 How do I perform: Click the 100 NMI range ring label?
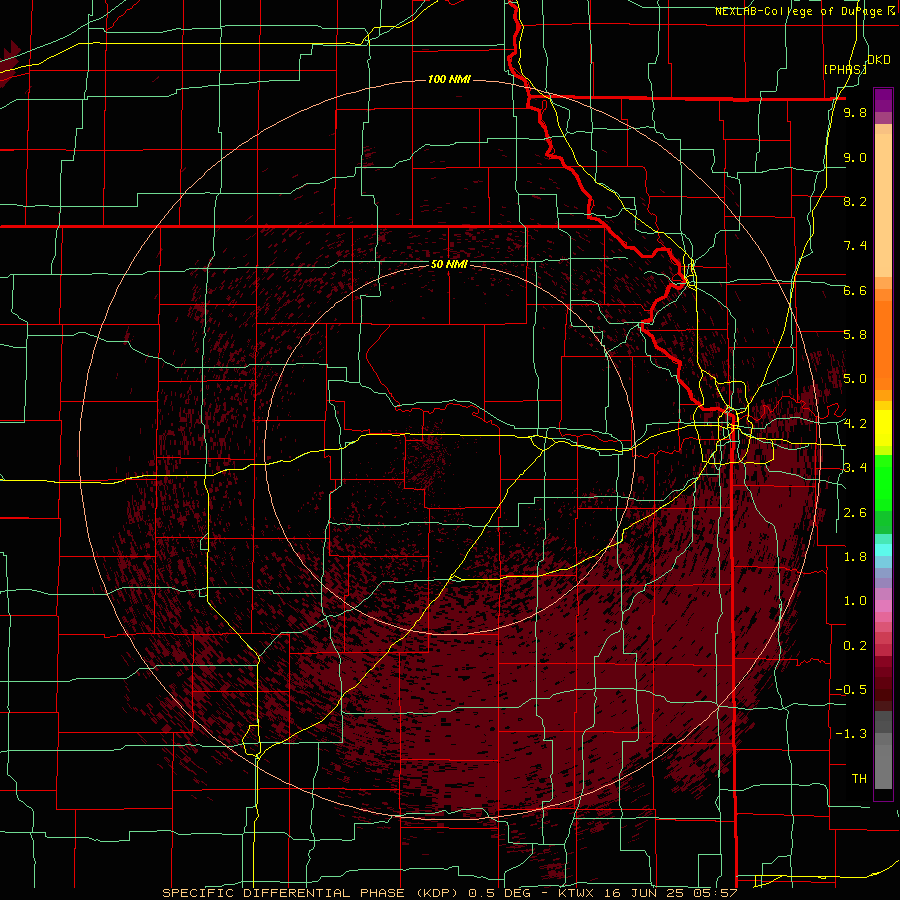tap(449, 79)
